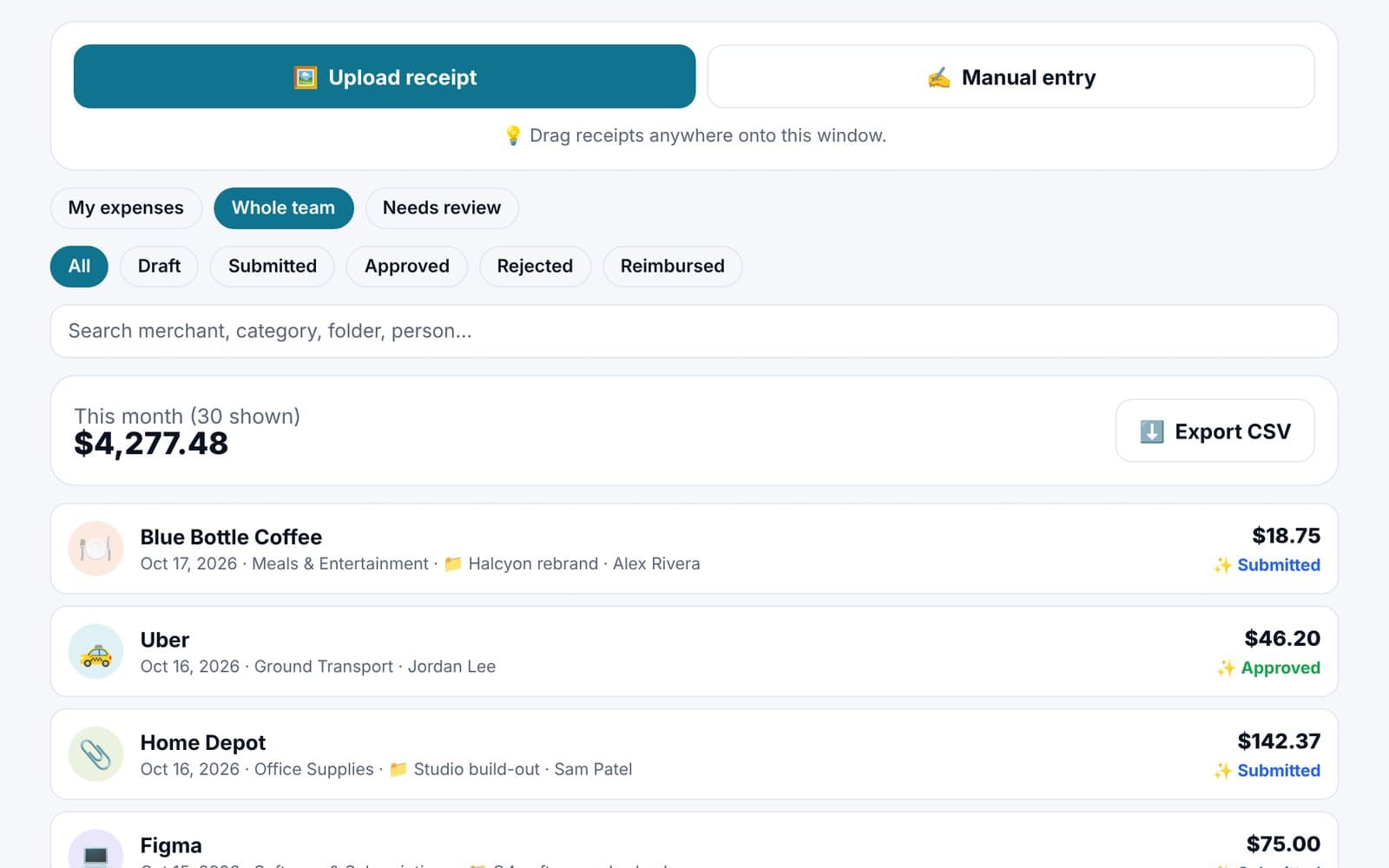
Task: Focus the merchant search field
Action: [694, 331]
